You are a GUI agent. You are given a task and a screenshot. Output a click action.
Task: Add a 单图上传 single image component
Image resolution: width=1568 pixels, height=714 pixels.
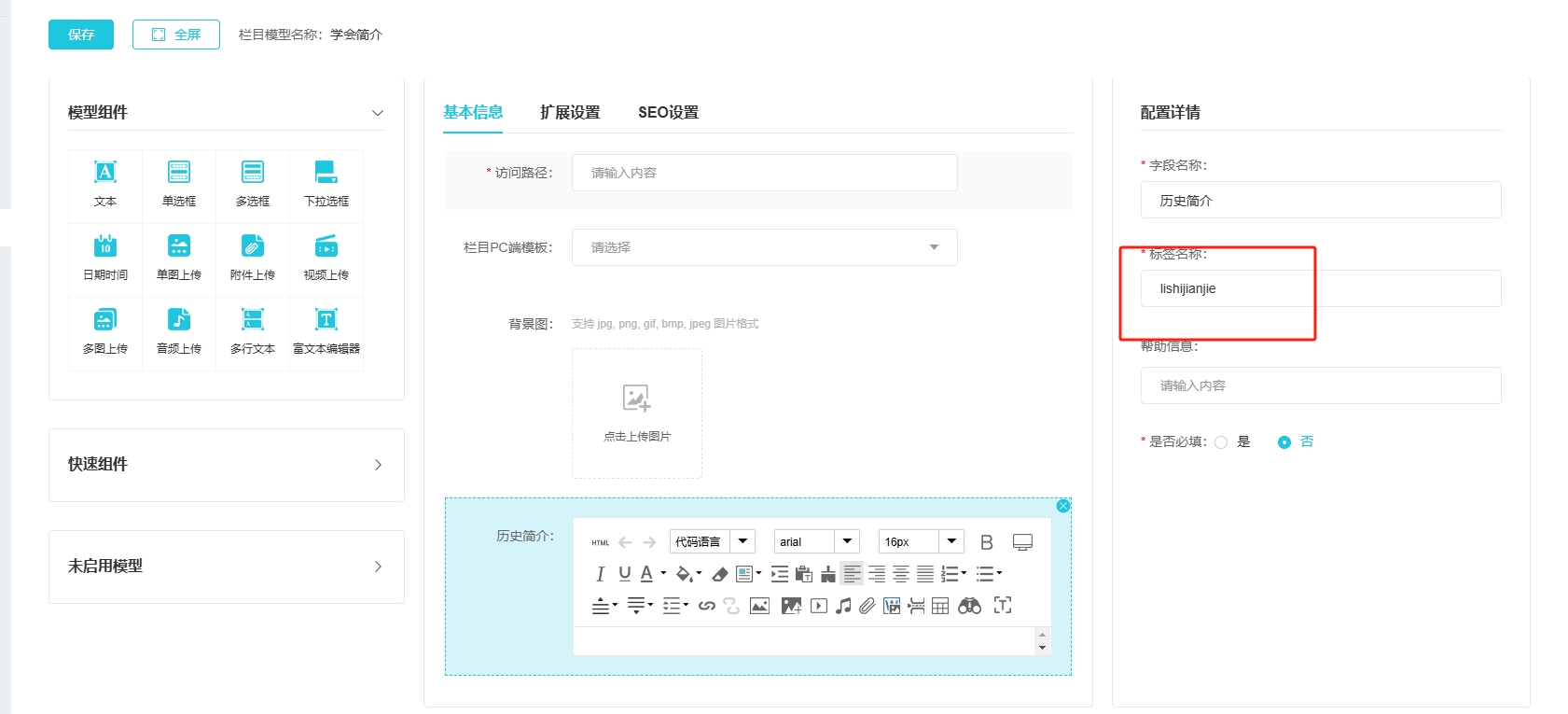(179, 259)
